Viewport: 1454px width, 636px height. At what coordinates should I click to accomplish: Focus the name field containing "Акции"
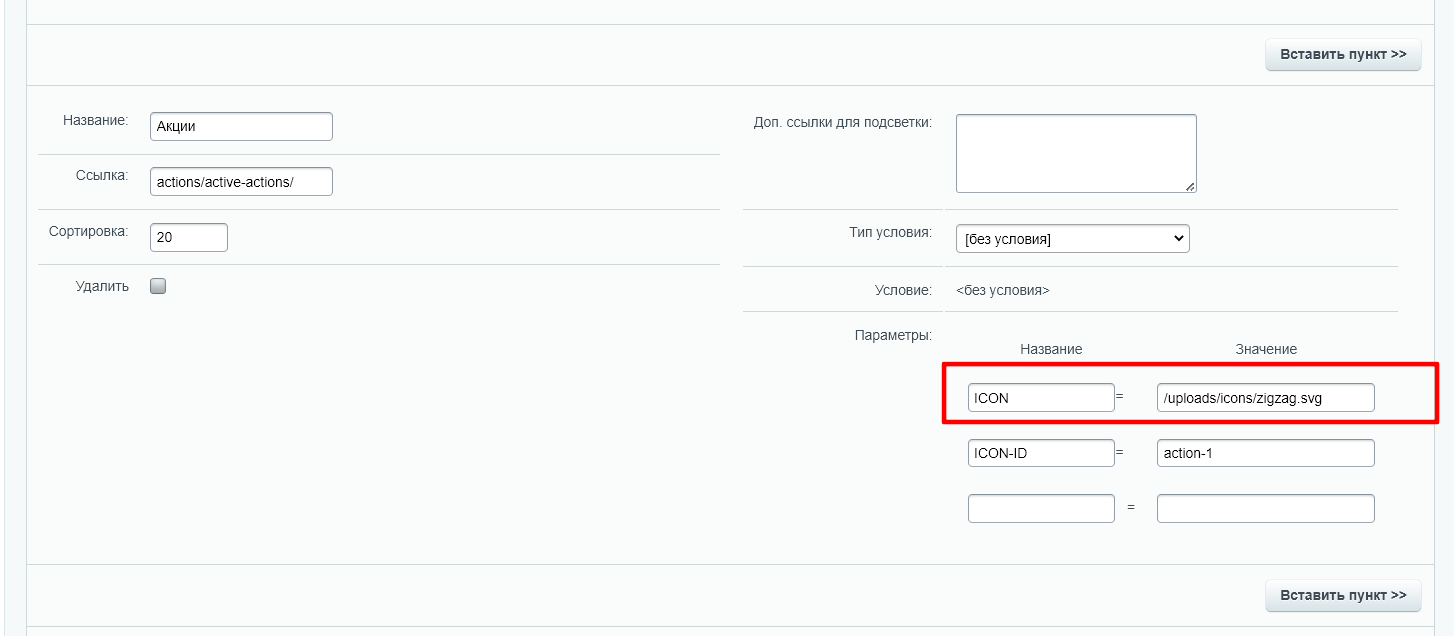coord(240,127)
